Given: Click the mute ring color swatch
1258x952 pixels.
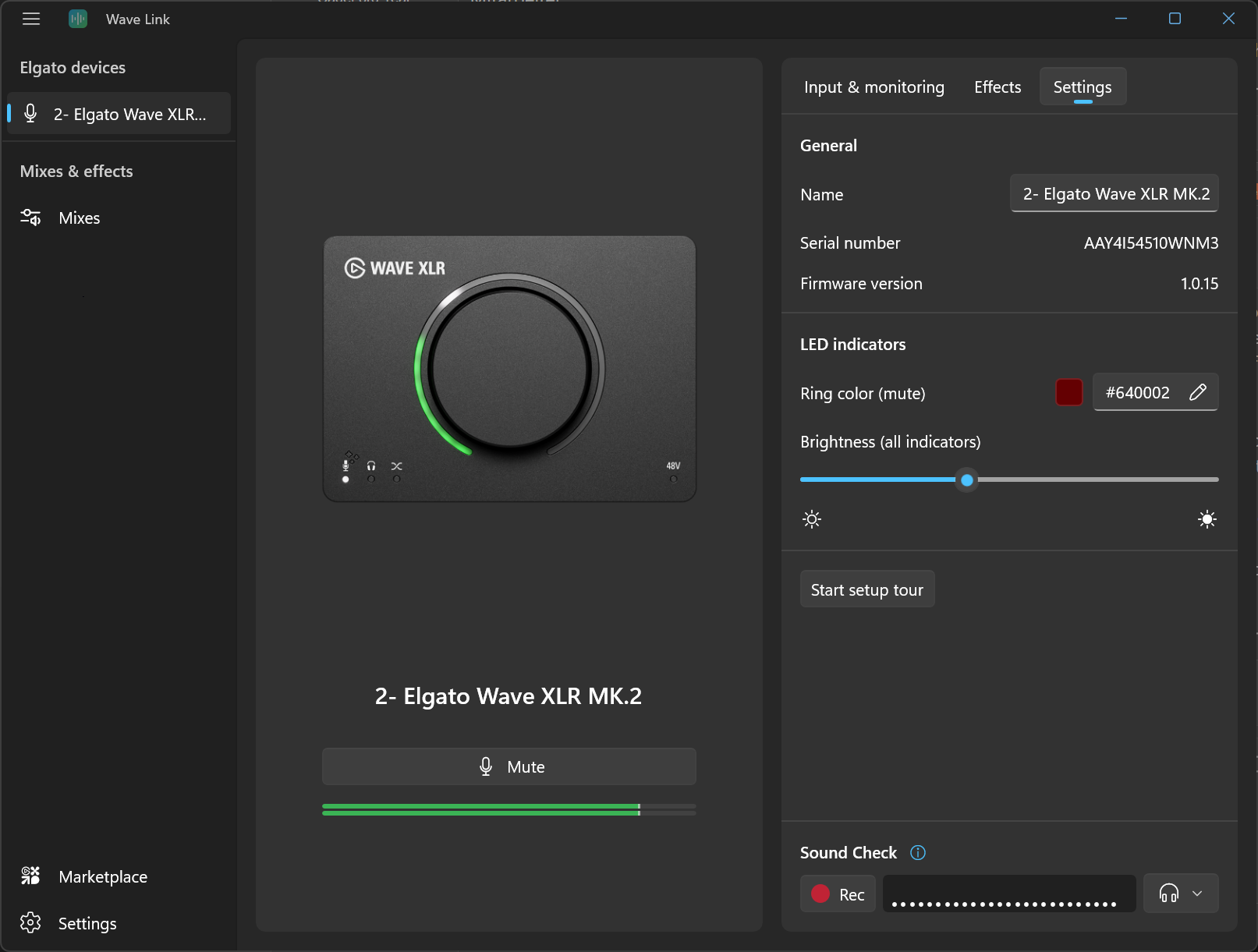Looking at the screenshot, I should tap(1068, 392).
